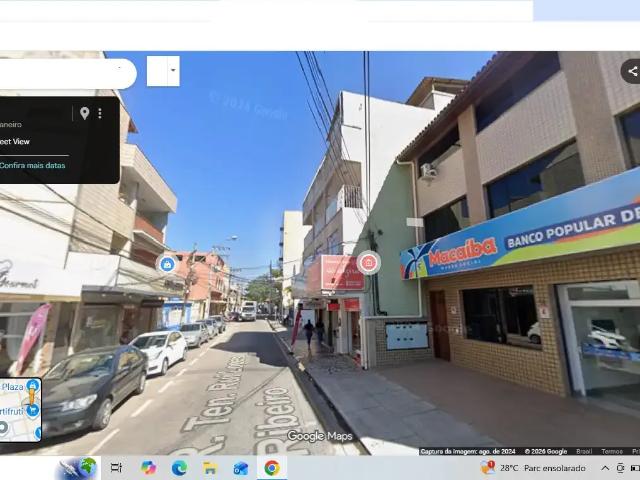This screenshot has width=640, height=480.
Task: Follow the 'Confira mais datas' link
Action: click(x=32, y=165)
